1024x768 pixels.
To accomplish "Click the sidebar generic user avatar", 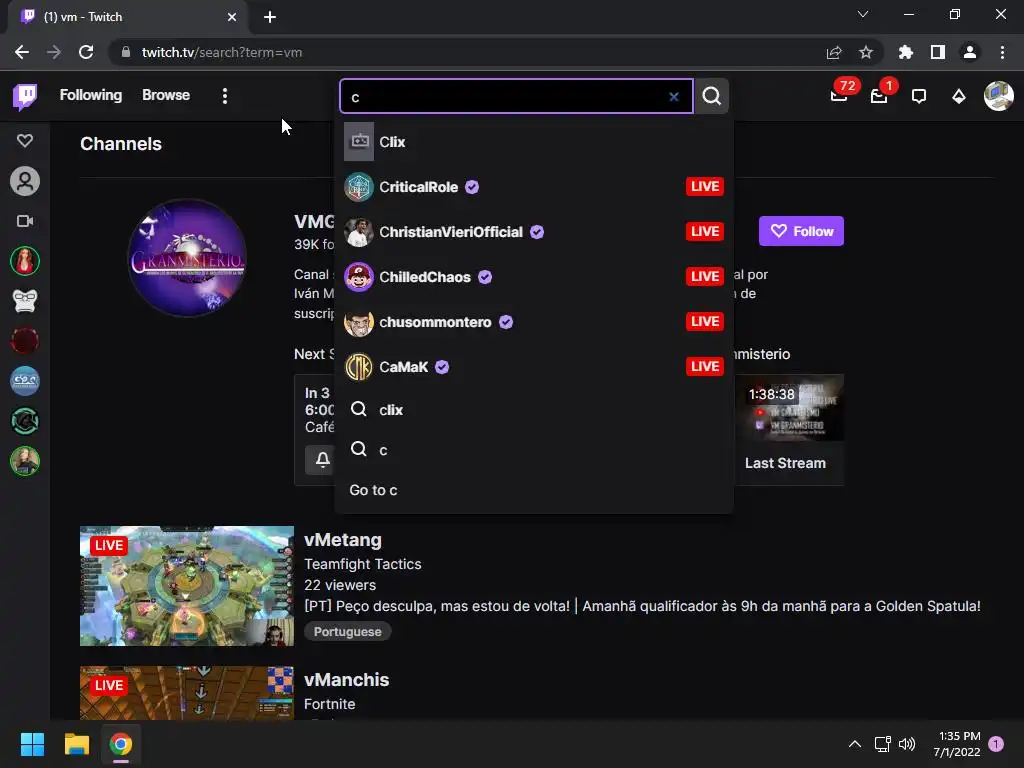I will pos(25,181).
